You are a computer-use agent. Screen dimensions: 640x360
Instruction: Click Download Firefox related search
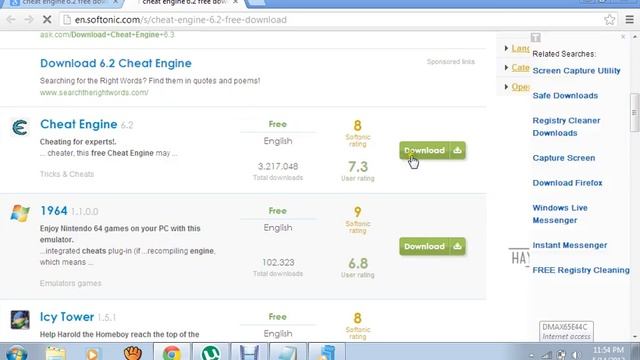[567, 183]
